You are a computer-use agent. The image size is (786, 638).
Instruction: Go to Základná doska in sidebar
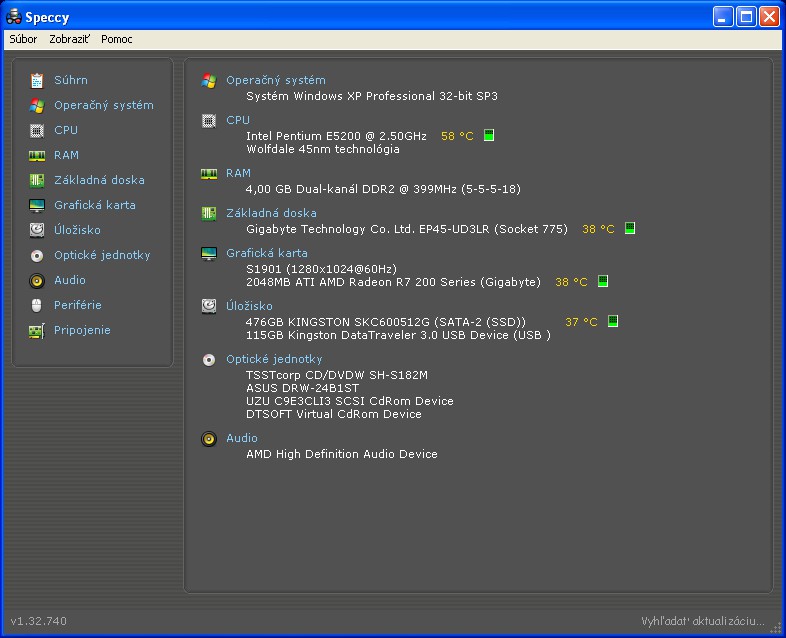(x=99, y=180)
